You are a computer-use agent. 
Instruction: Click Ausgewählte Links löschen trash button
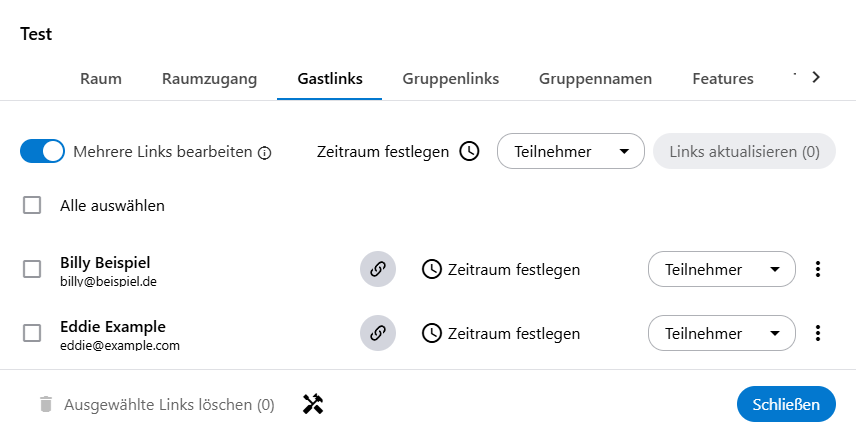155,405
